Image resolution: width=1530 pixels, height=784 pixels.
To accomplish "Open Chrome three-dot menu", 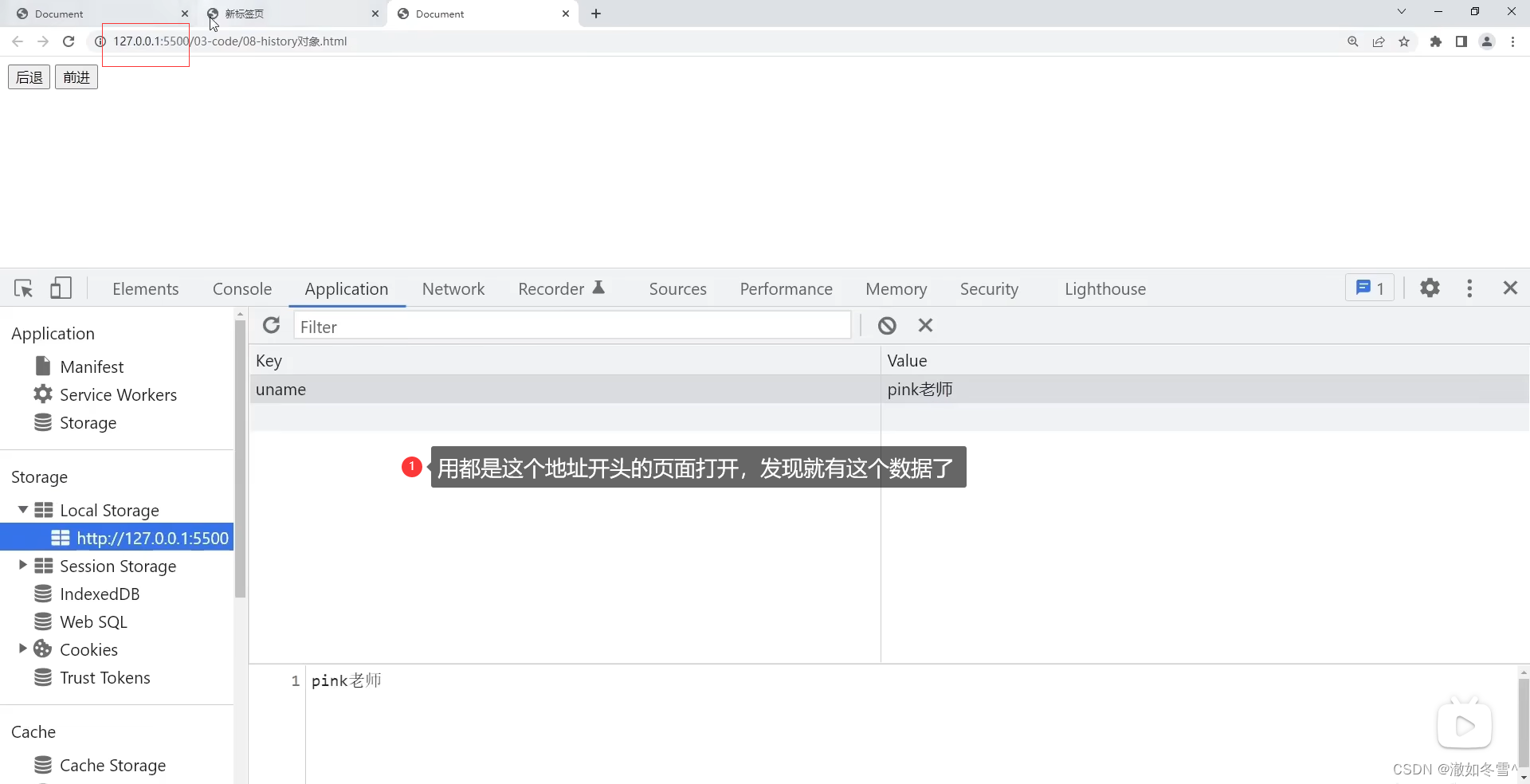I will [x=1512, y=41].
